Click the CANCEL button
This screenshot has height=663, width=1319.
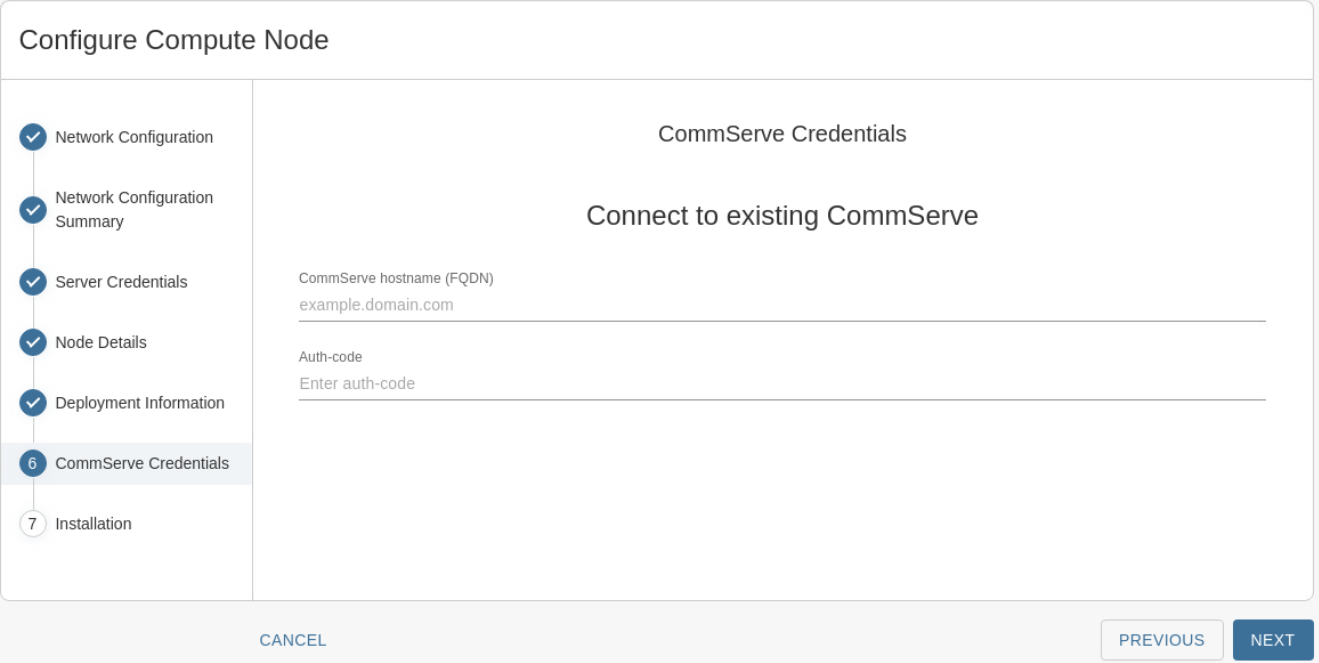[x=293, y=640]
